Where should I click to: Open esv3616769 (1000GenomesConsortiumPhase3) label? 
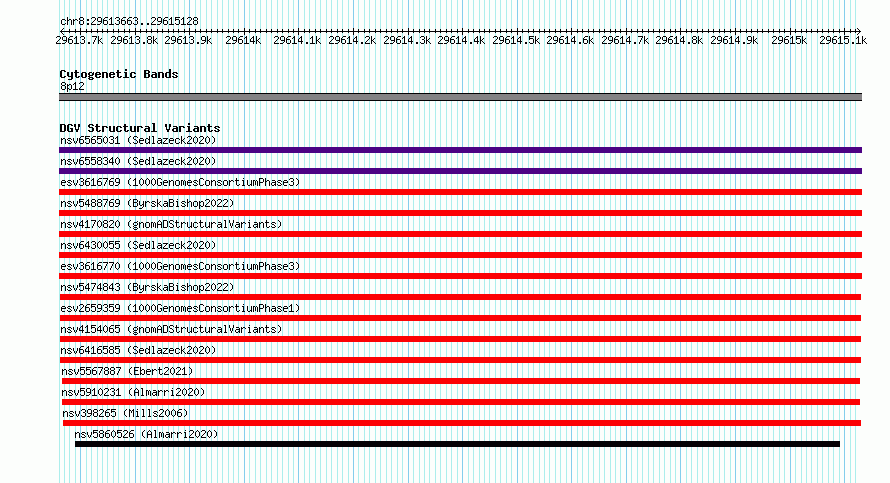tap(180, 182)
